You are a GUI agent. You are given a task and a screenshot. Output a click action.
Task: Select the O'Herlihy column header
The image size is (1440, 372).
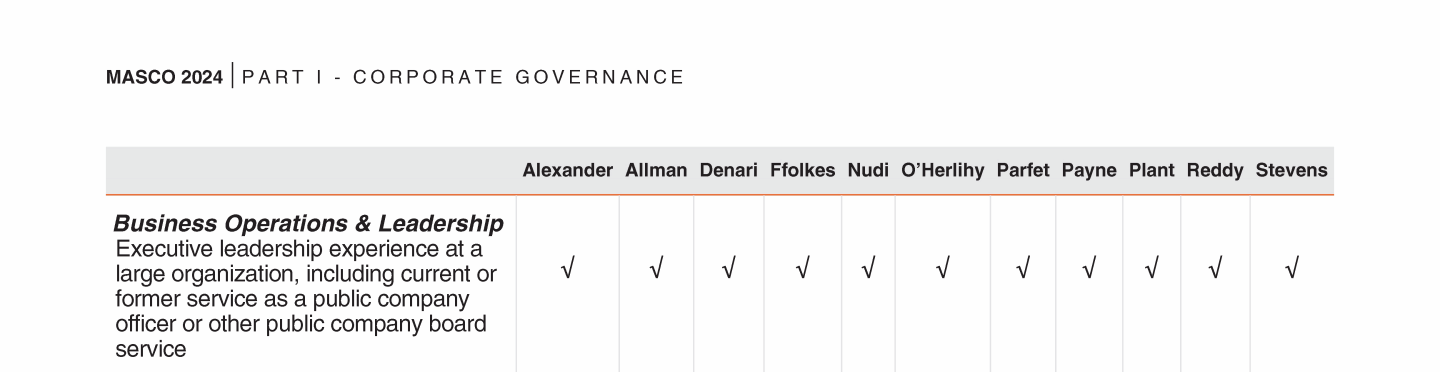(x=943, y=171)
